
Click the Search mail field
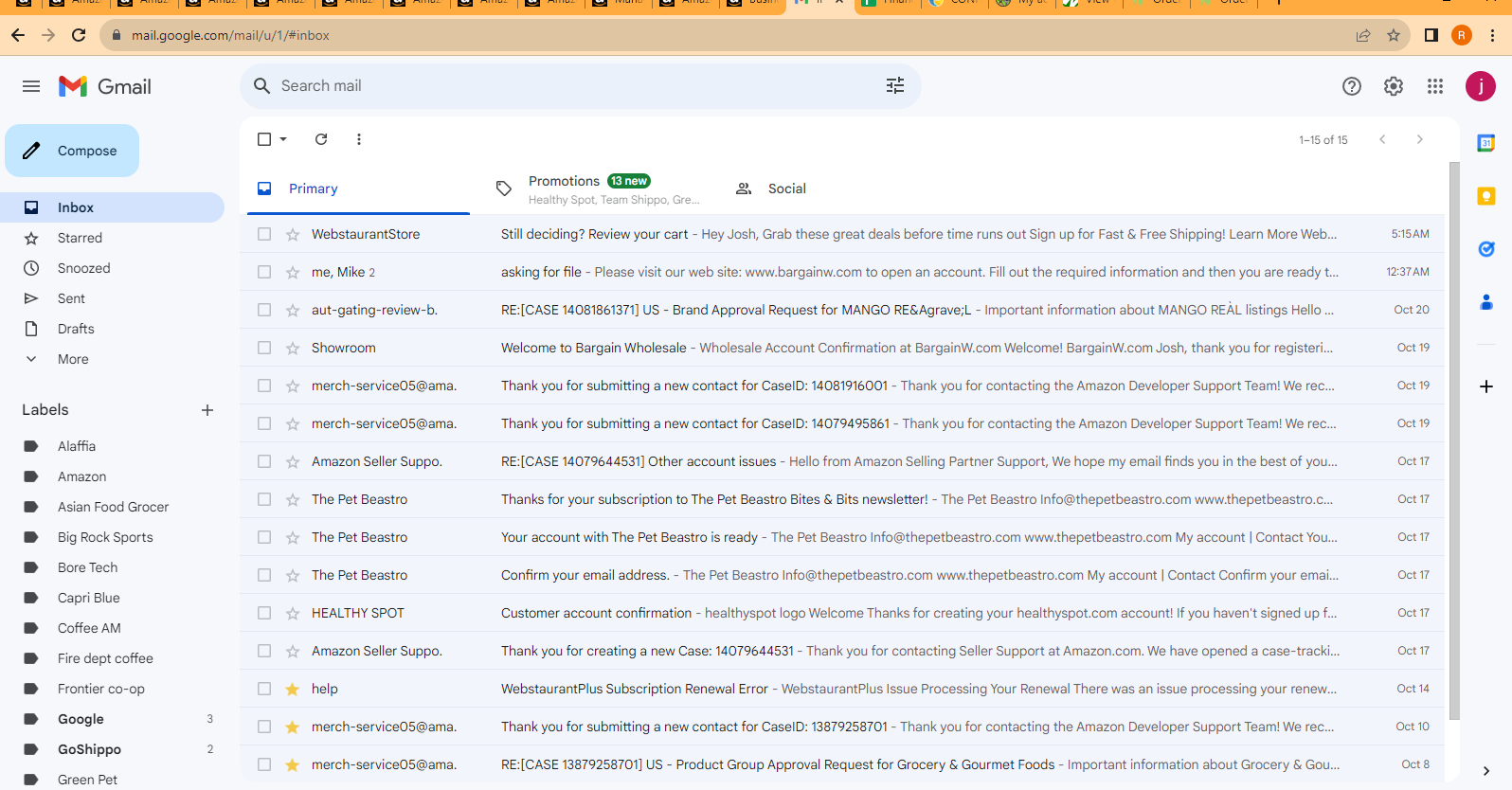point(578,85)
